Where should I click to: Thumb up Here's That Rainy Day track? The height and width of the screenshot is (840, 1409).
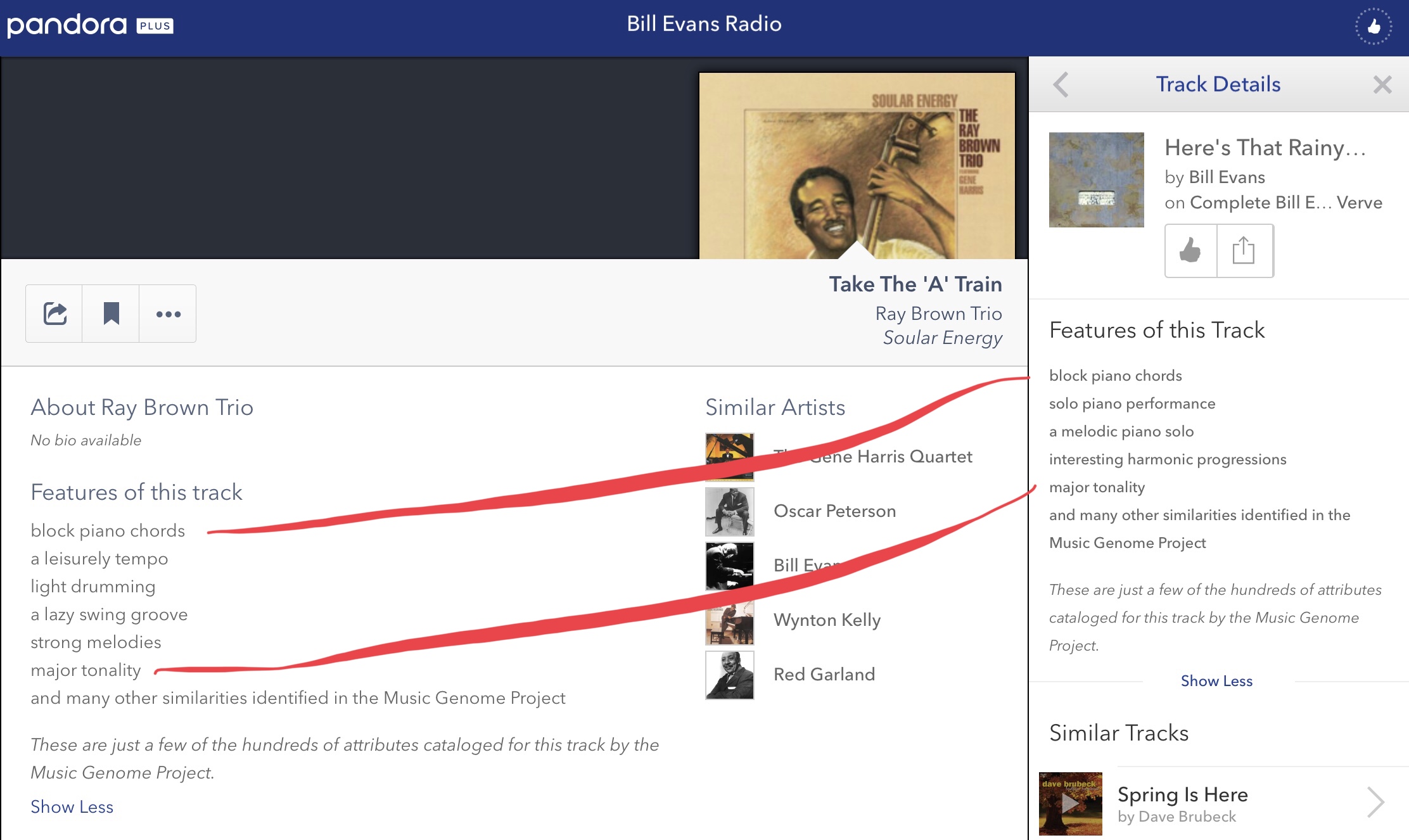click(x=1190, y=250)
